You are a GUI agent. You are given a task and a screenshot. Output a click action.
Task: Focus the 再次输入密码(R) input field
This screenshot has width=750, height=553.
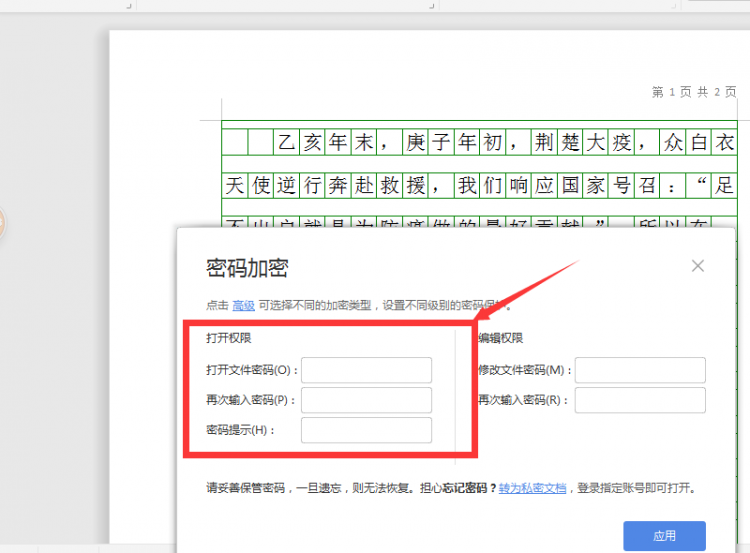point(640,400)
